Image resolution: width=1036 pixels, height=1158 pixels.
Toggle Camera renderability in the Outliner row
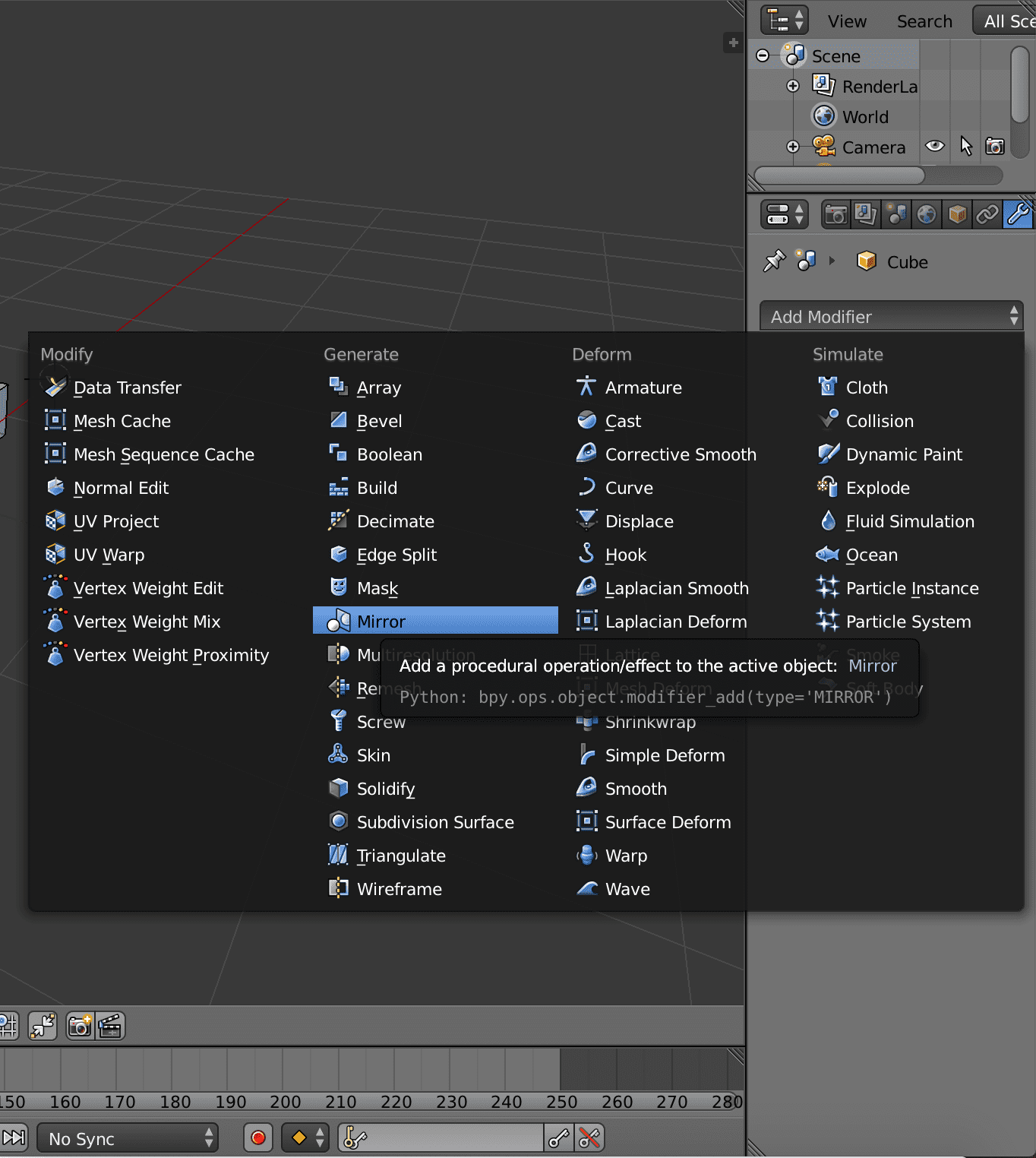995,146
